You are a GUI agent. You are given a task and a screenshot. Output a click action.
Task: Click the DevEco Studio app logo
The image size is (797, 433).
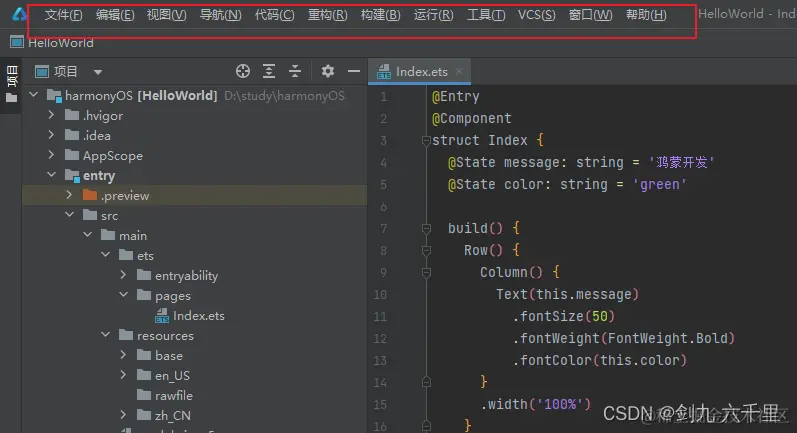pos(19,14)
